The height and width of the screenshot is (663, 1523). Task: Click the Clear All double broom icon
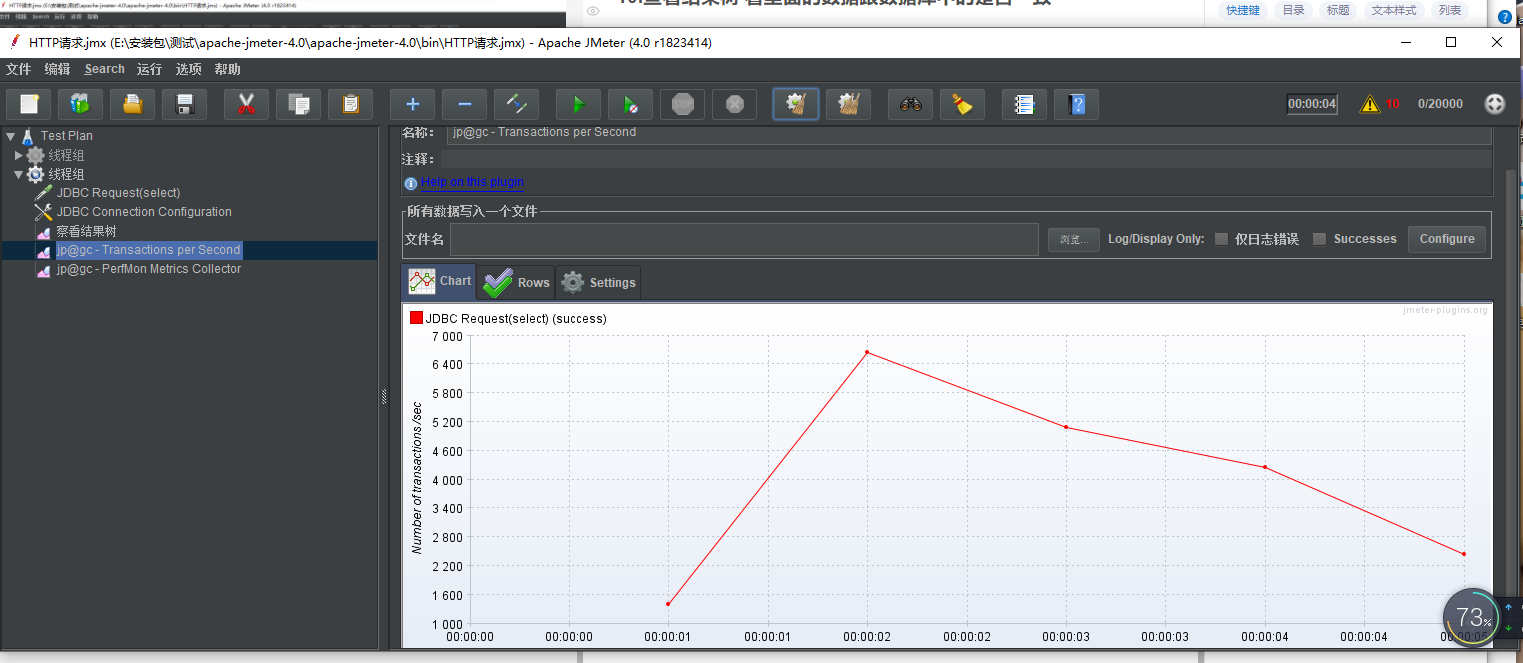848,104
